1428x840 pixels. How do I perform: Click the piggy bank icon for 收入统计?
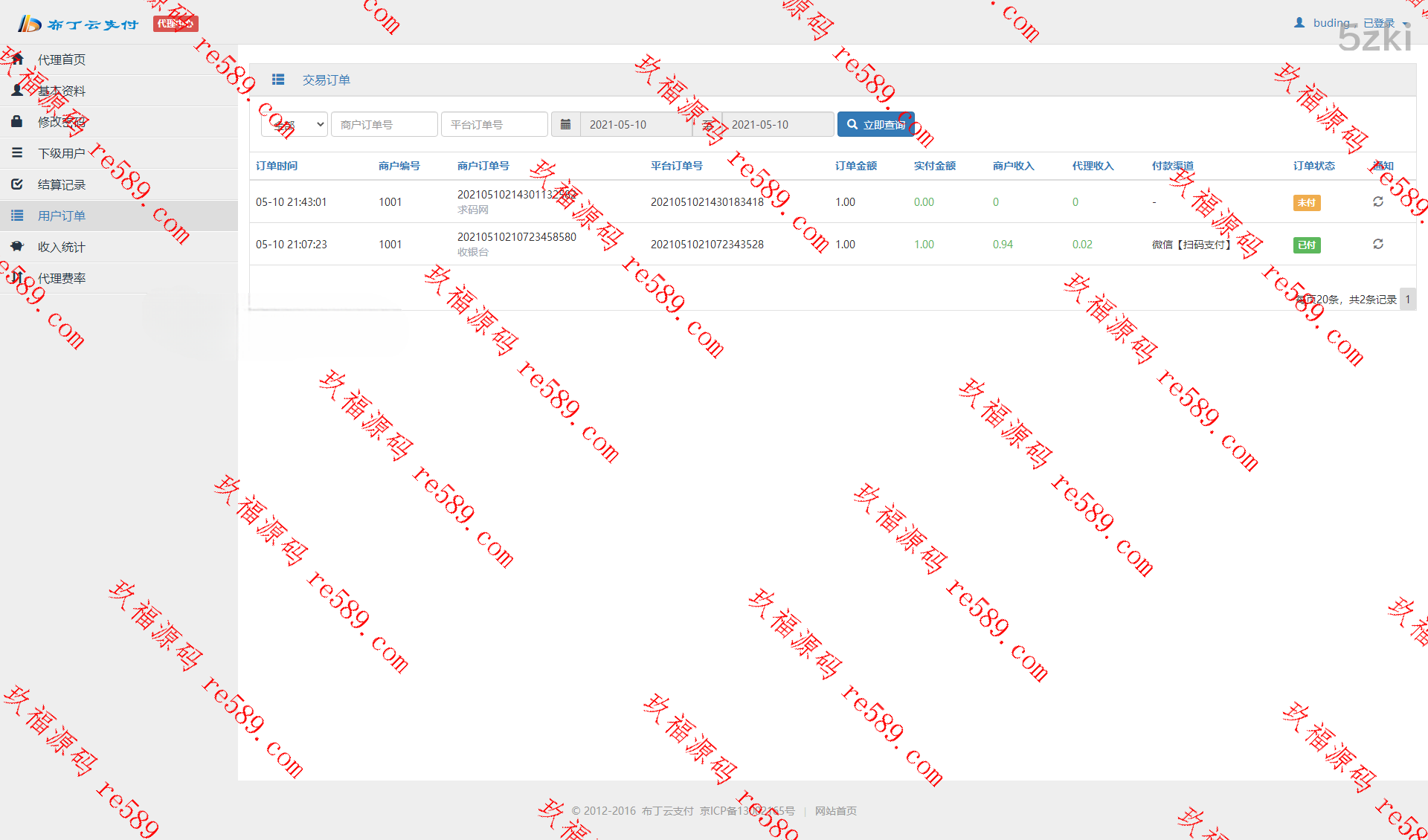tap(17, 246)
